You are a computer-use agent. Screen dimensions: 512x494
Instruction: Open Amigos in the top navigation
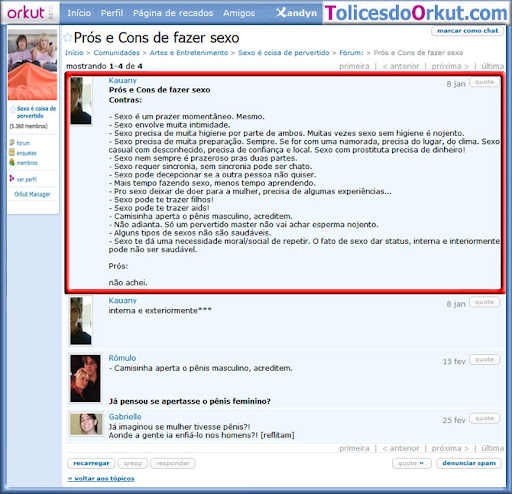pyautogui.click(x=239, y=13)
